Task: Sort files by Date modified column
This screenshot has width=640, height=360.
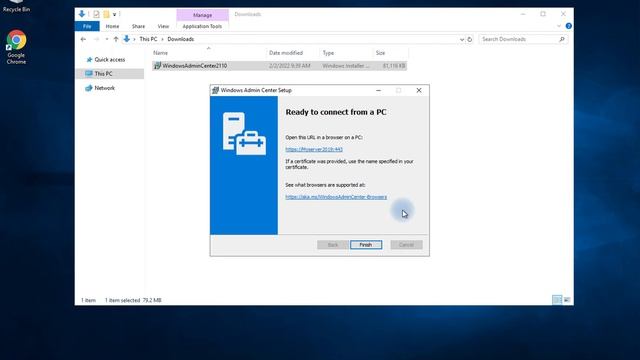Action: (x=293, y=53)
